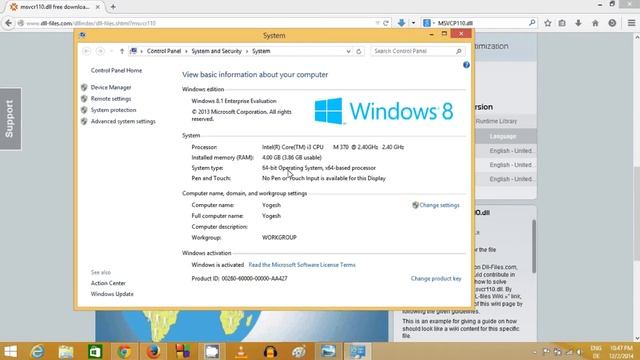
Task: Open Firefox downloads panel
Action: (x=578, y=23)
